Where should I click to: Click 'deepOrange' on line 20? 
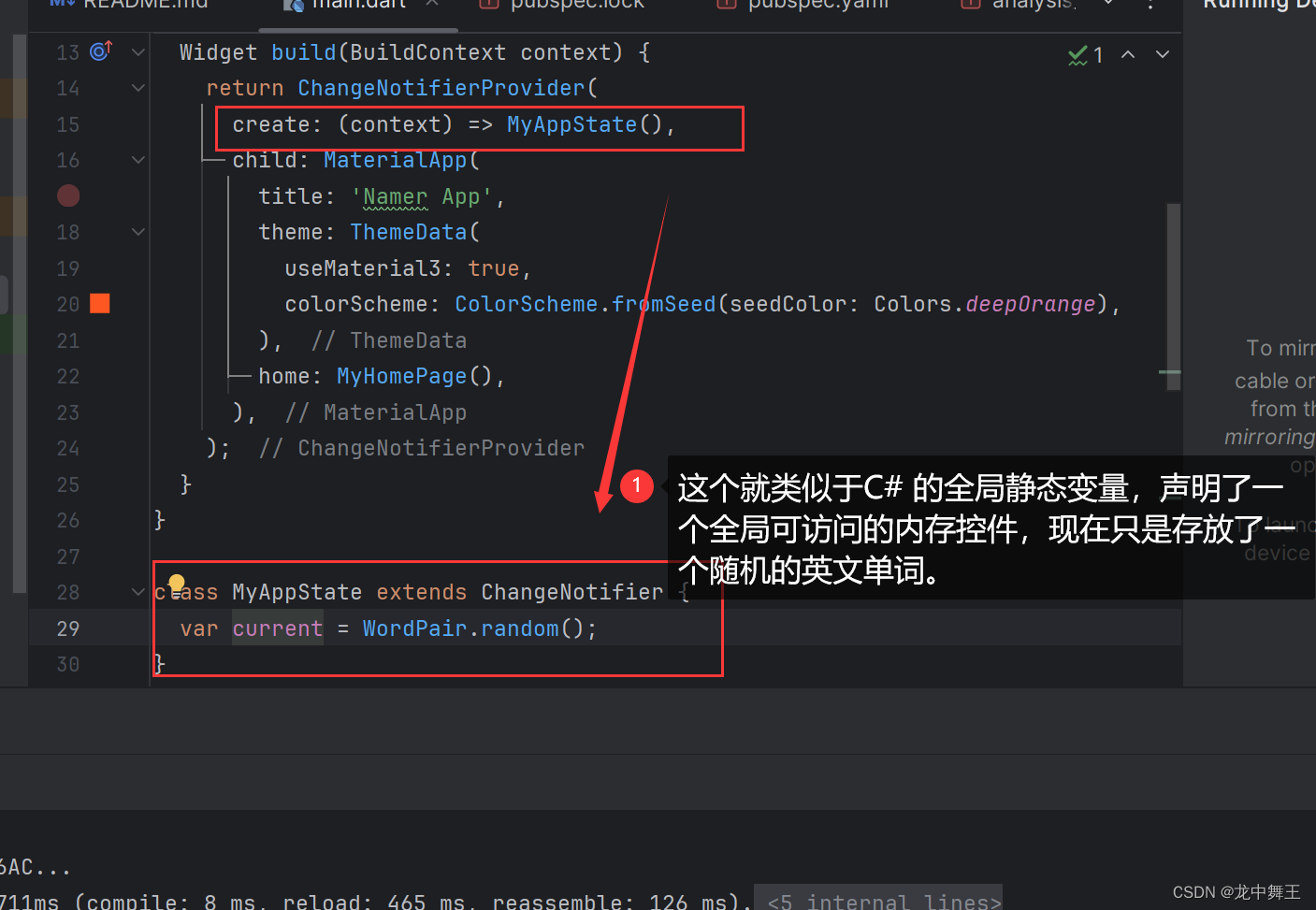1030,304
